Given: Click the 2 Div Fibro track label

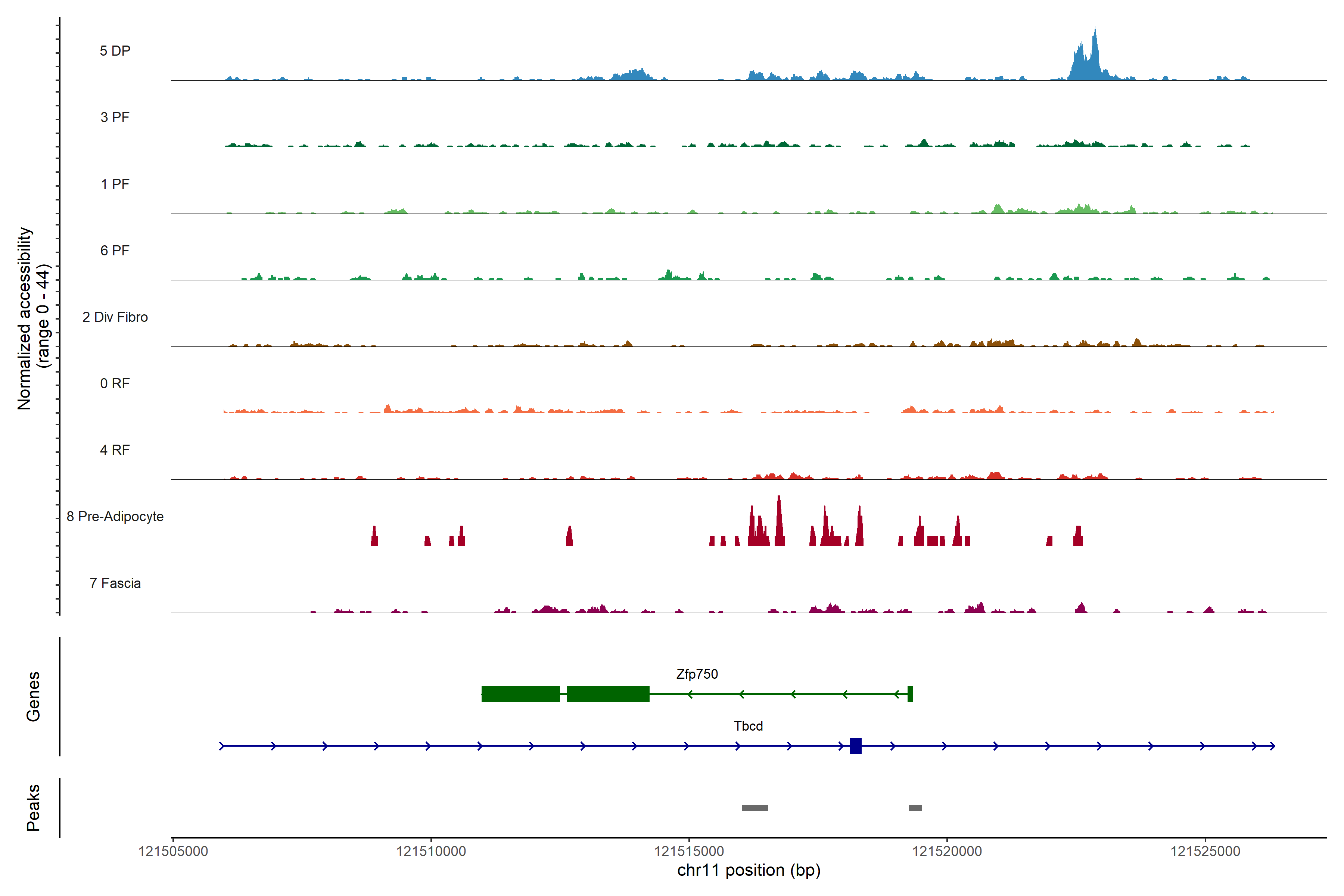Looking at the screenshot, I should [115, 317].
